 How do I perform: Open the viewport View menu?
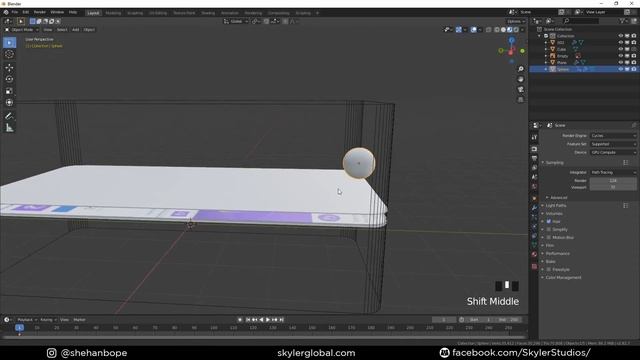(x=48, y=30)
